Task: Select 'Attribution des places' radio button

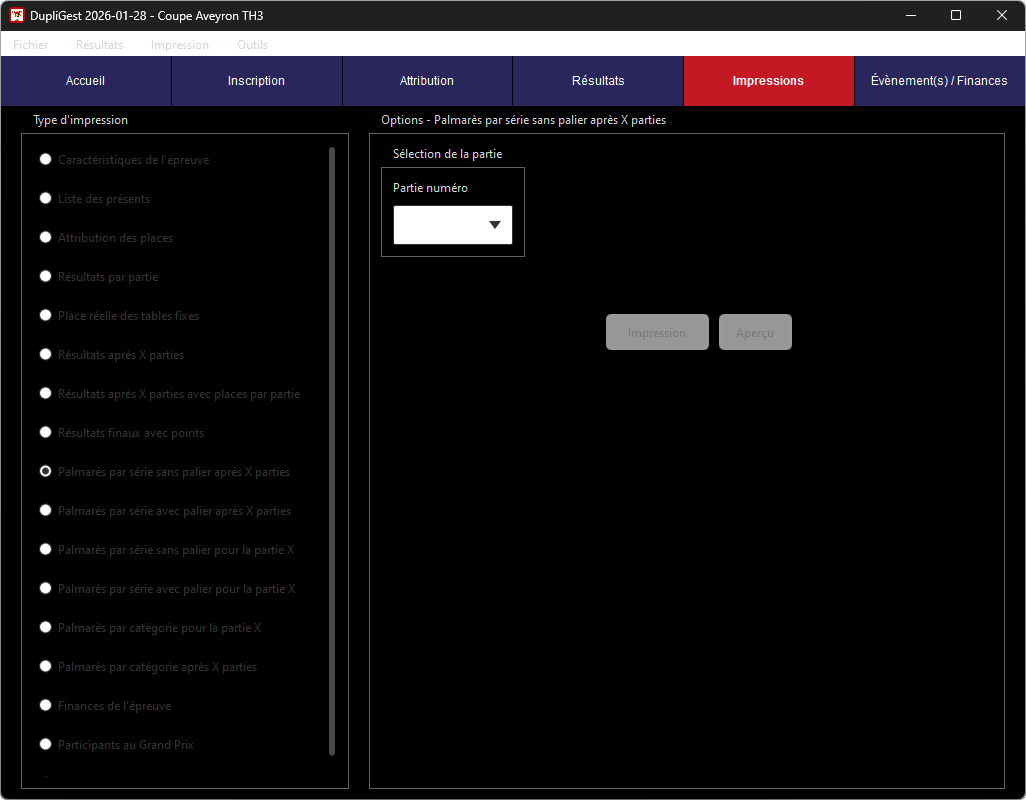Action: click(46, 238)
